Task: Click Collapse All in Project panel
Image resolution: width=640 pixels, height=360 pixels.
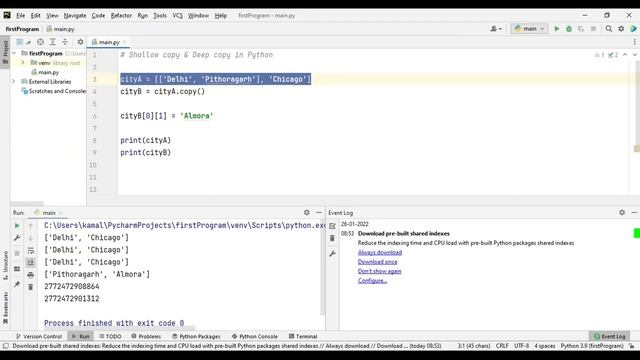Action: [x=65, y=42]
